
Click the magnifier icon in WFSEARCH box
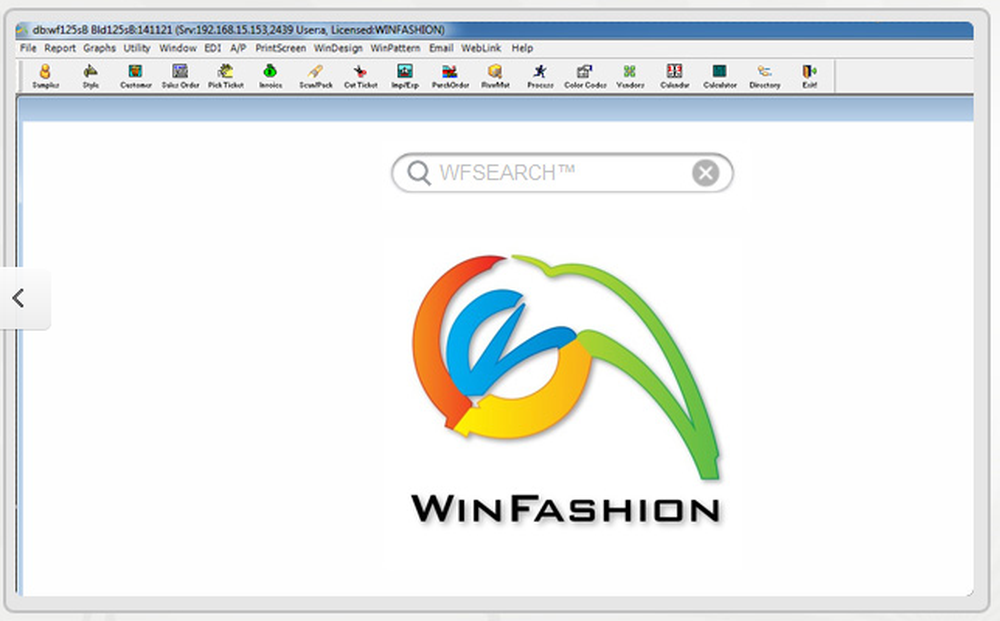pyautogui.click(x=419, y=173)
